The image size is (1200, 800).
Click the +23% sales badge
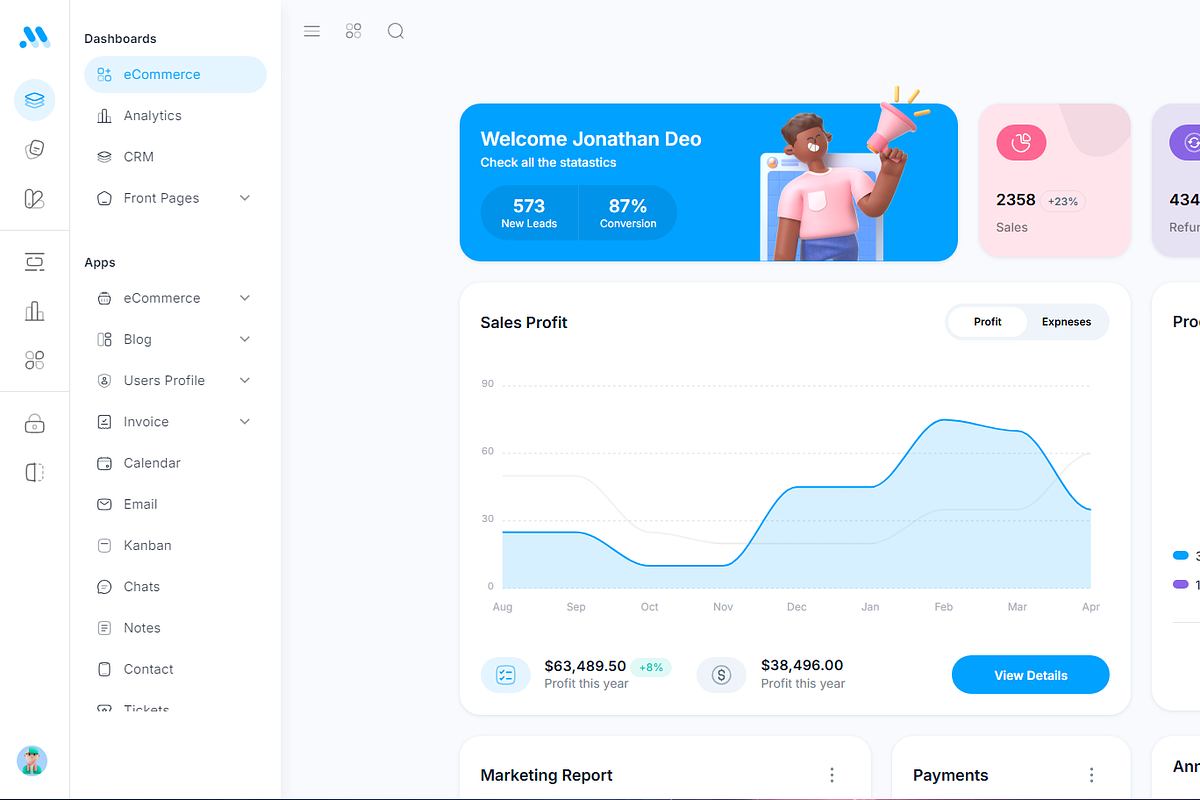point(1063,201)
